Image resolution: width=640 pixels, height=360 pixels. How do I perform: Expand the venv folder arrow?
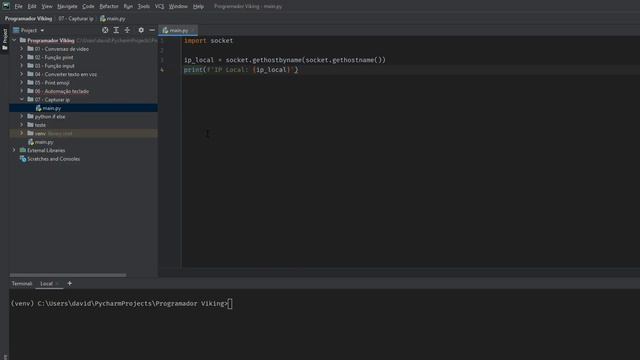point(22,133)
